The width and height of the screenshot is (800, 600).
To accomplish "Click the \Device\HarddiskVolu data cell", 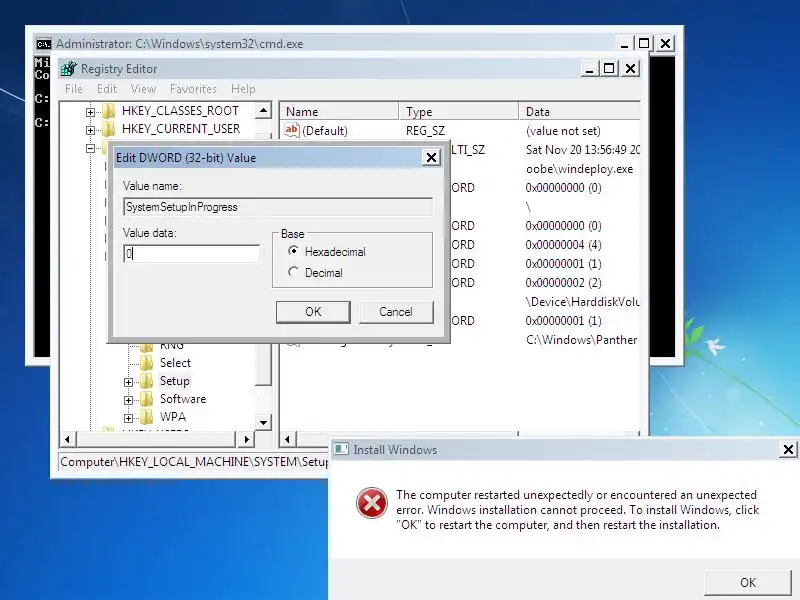I will tap(582, 302).
